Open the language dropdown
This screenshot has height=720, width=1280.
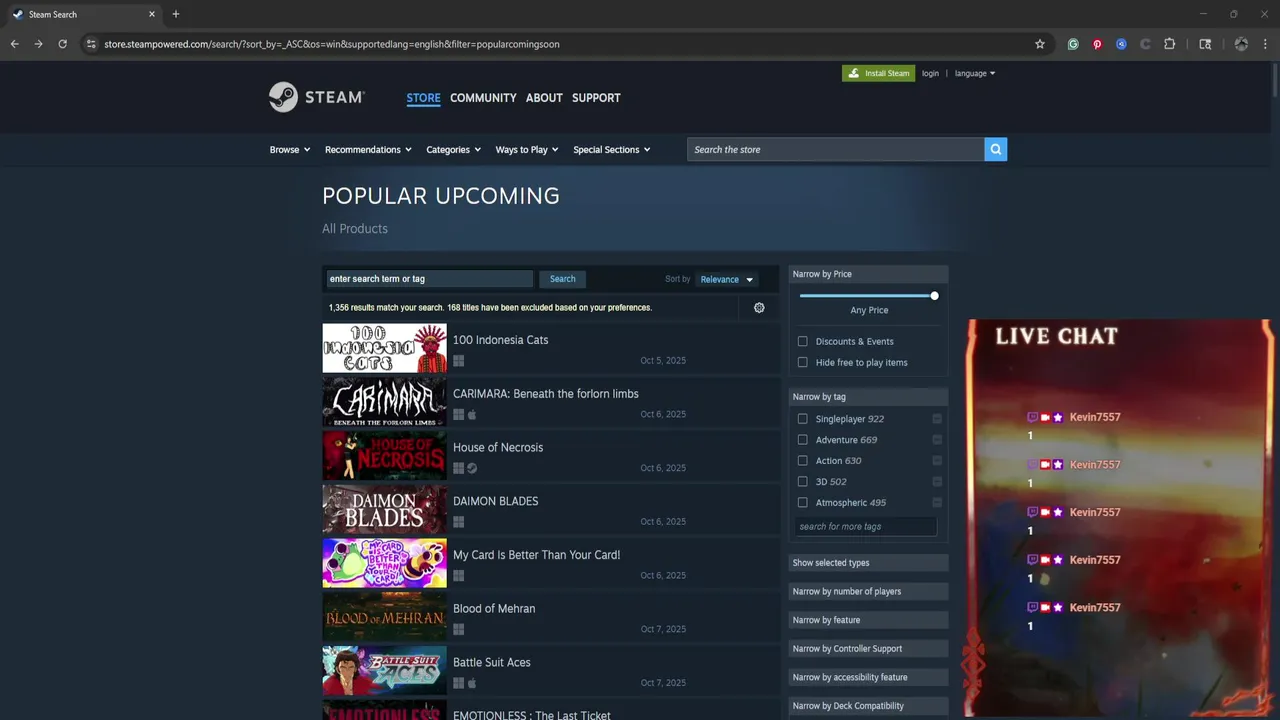click(975, 73)
